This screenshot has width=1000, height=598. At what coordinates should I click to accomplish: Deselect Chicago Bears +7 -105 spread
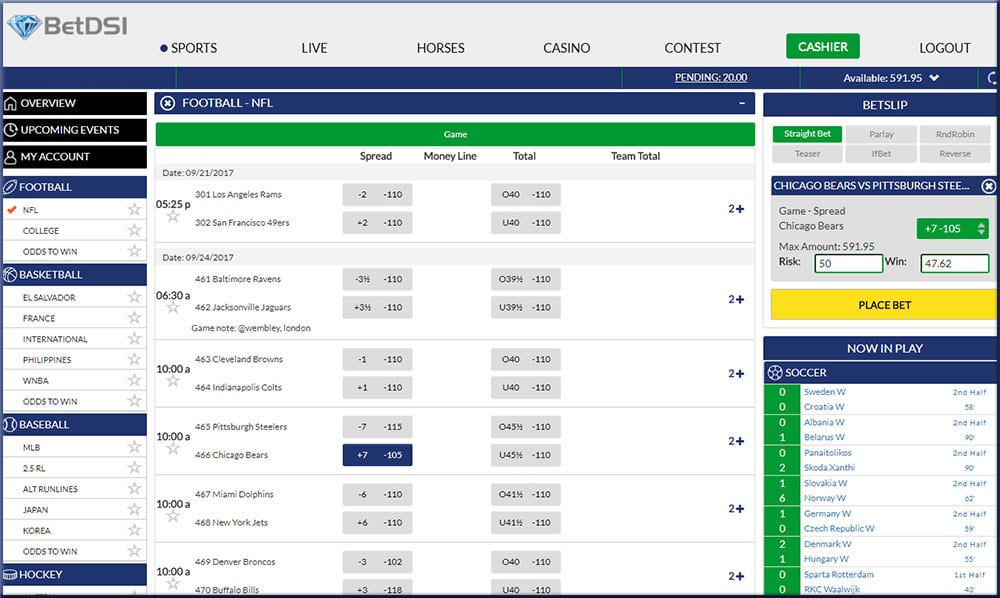[378, 455]
